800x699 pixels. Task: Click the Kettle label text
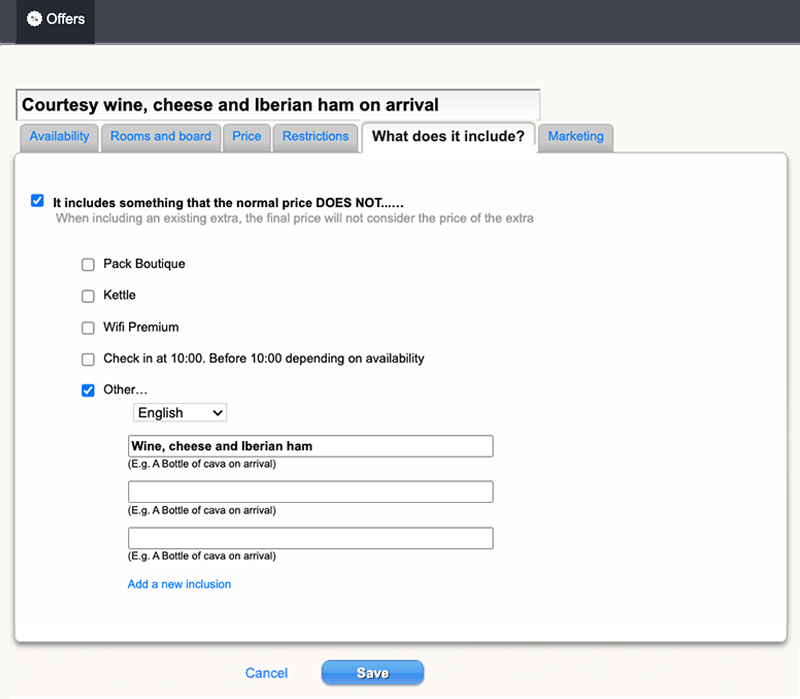[x=119, y=295]
